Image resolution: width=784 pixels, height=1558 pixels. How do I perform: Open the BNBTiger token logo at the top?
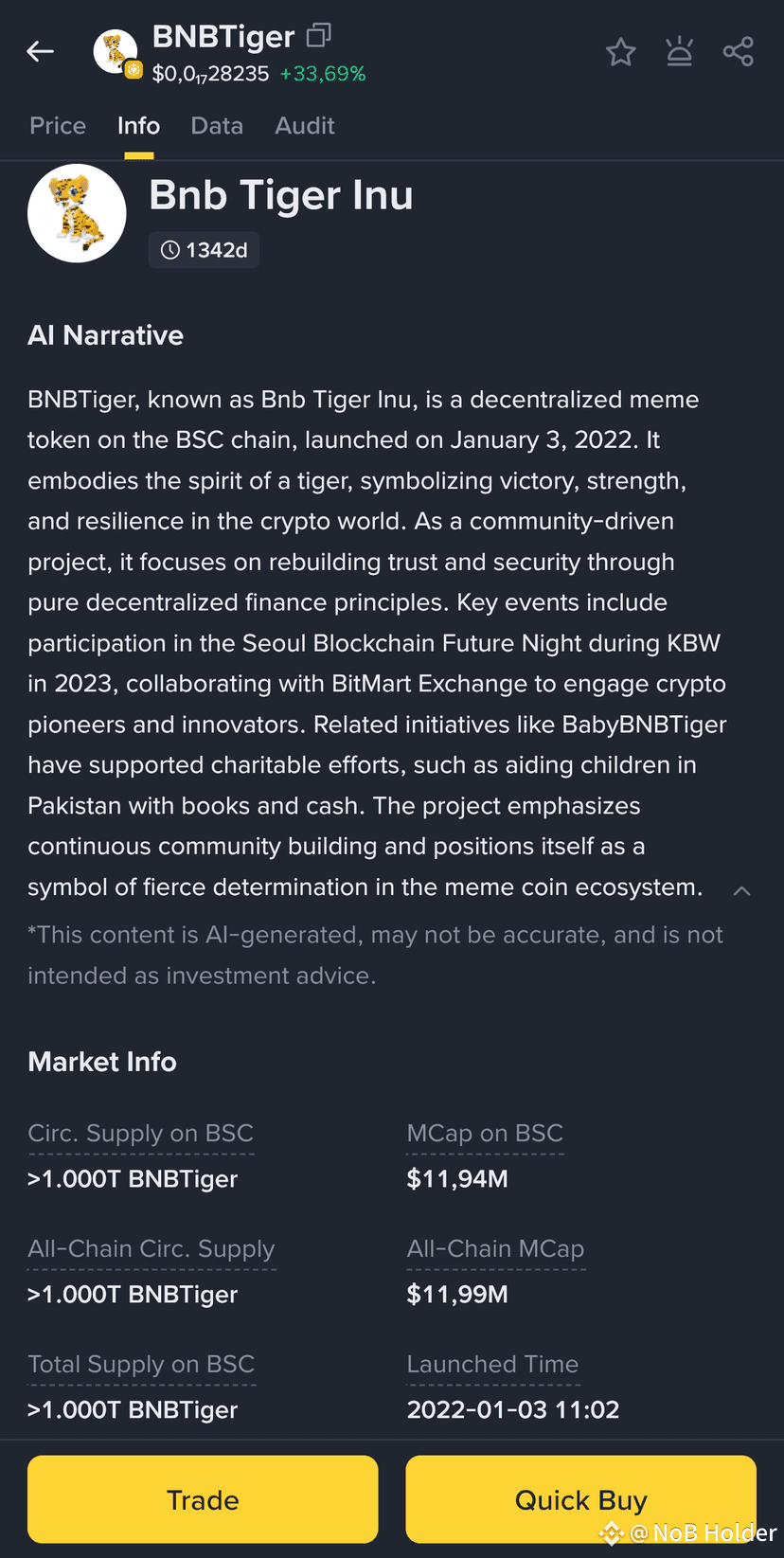115,51
